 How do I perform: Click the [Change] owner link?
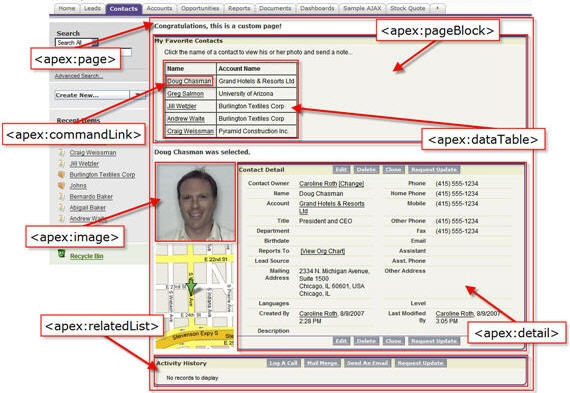click(351, 184)
